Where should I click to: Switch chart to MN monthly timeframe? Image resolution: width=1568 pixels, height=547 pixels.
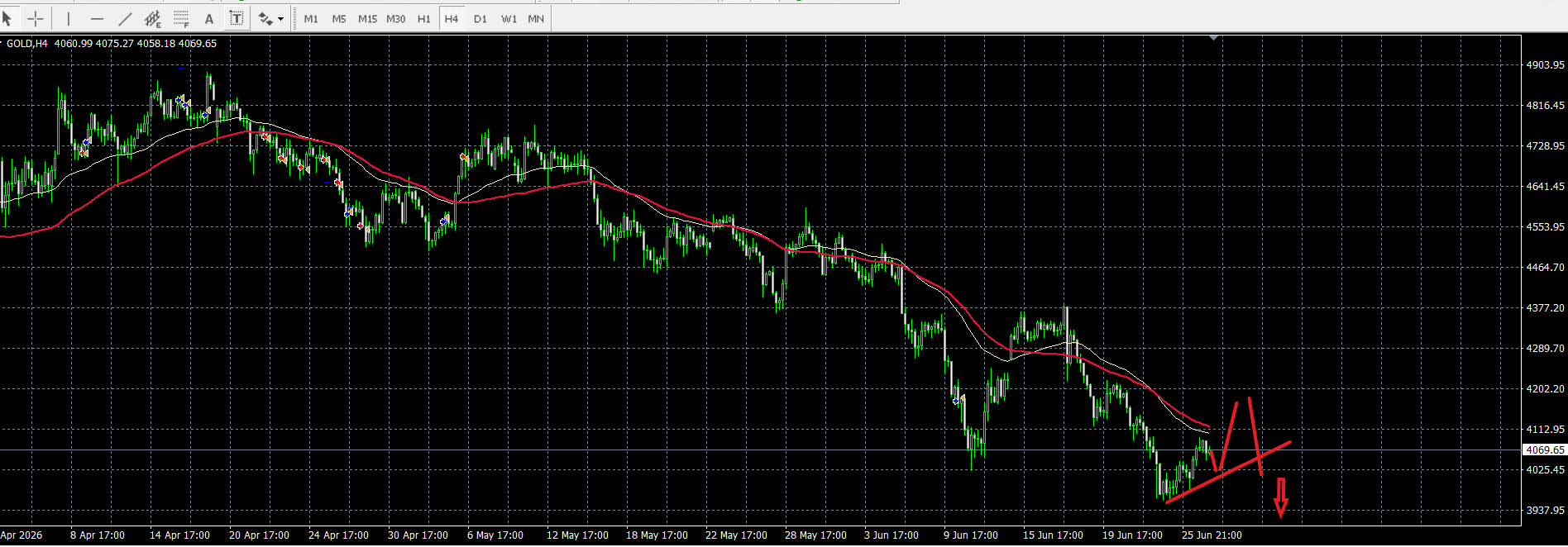click(536, 18)
